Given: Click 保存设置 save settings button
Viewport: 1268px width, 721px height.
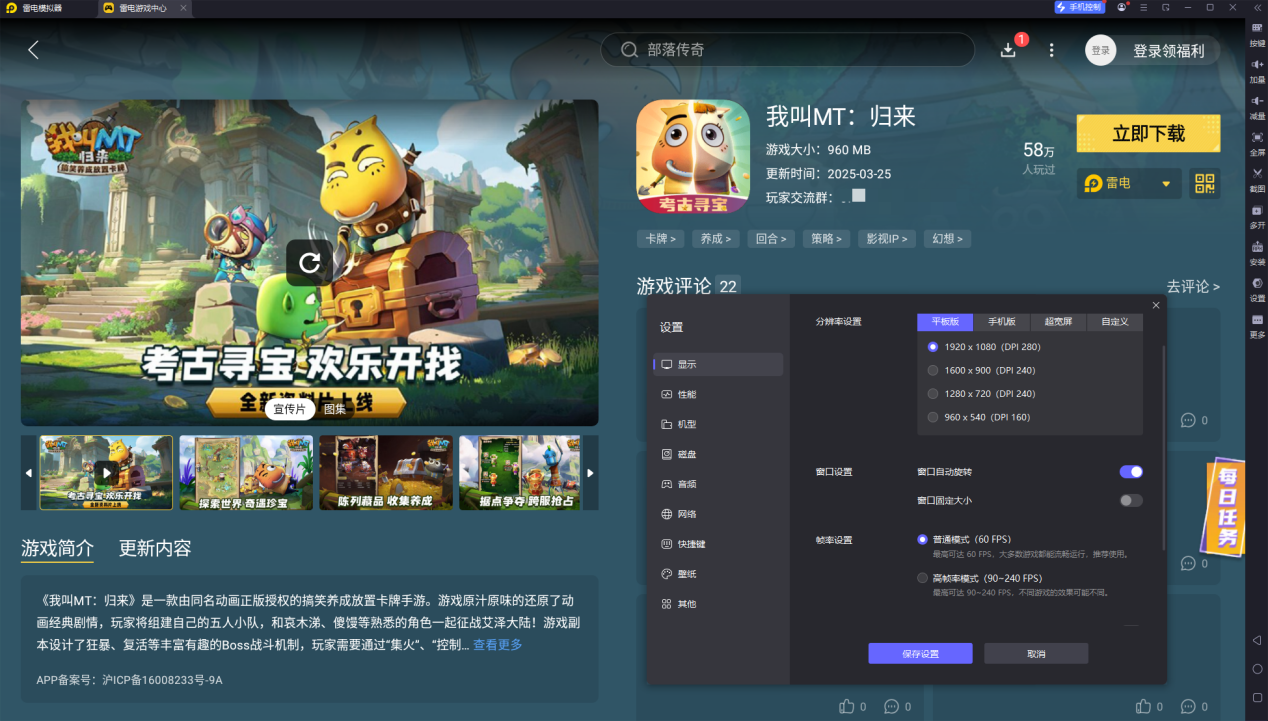Looking at the screenshot, I should pos(920,653).
